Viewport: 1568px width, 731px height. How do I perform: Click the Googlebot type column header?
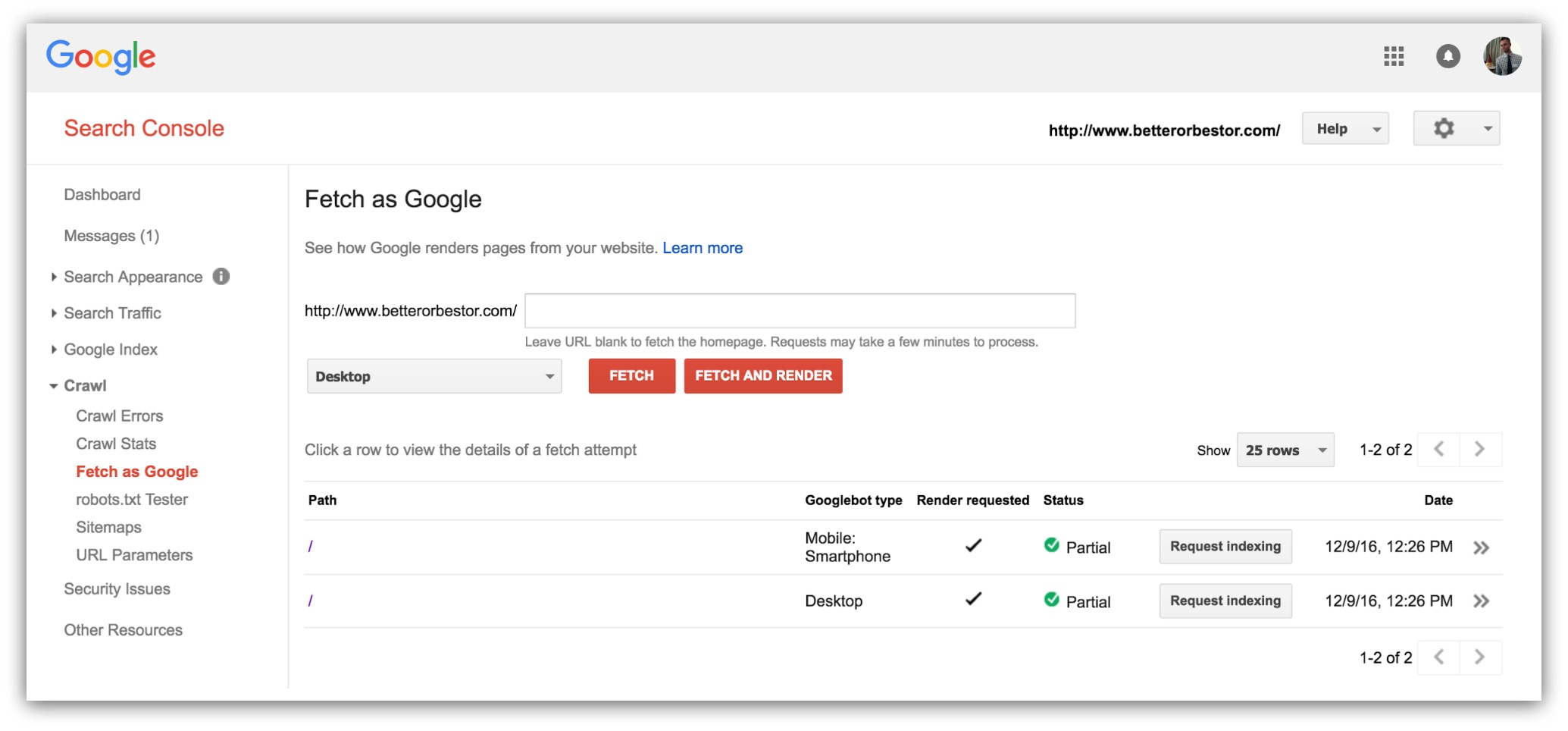click(x=853, y=500)
